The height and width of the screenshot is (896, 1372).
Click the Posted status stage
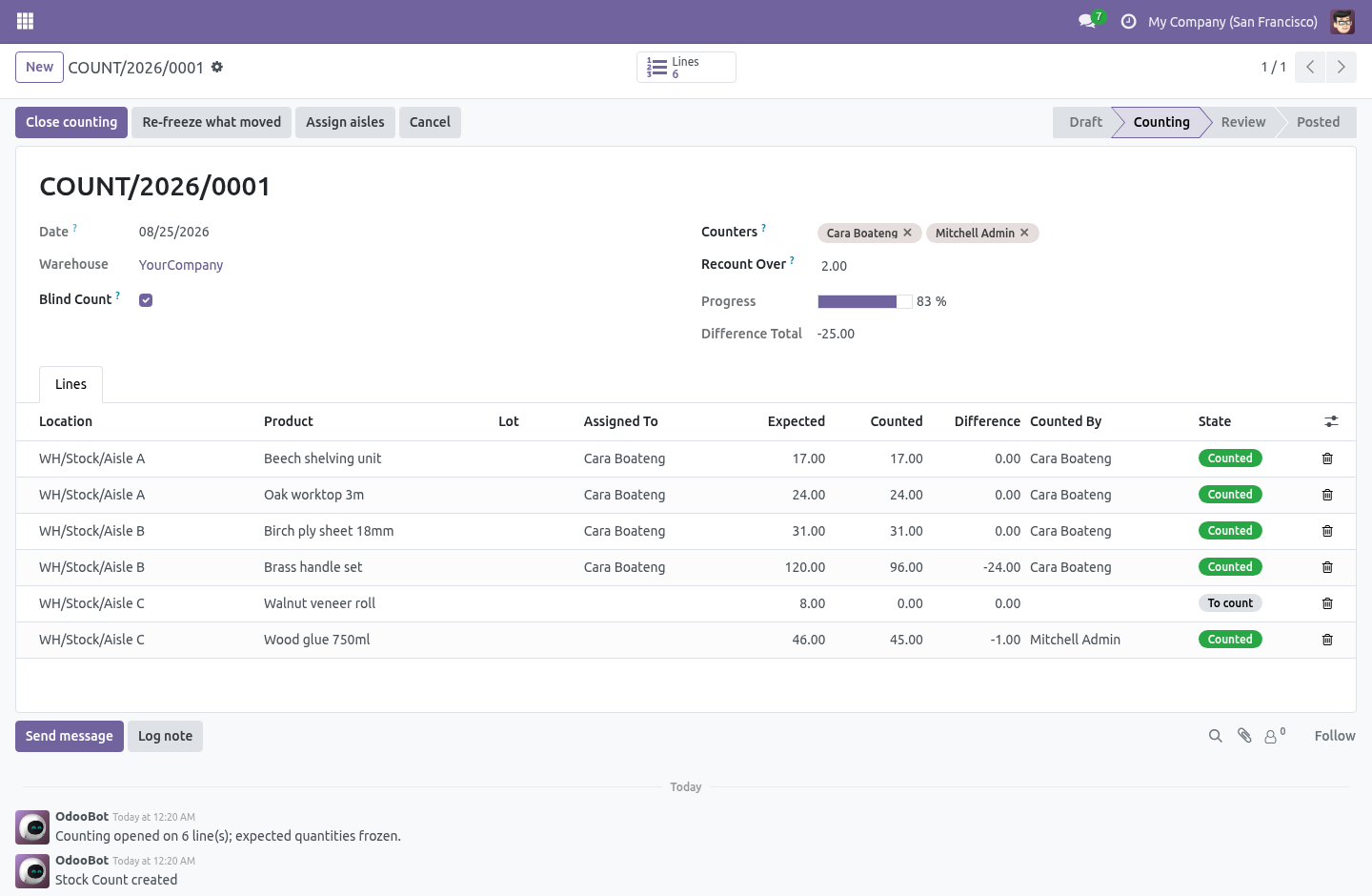pyautogui.click(x=1318, y=122)
